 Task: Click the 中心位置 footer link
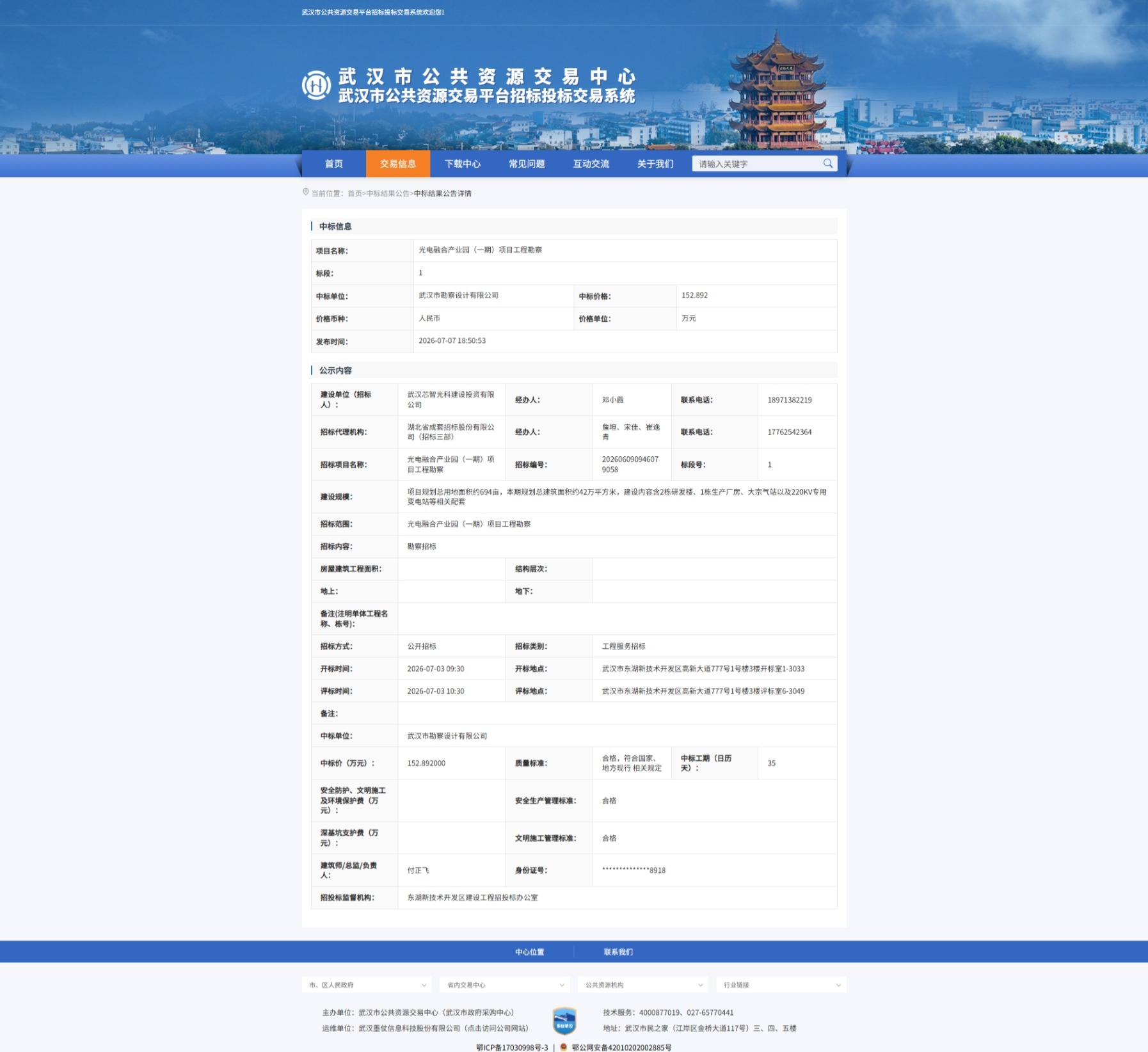[530, 952]
